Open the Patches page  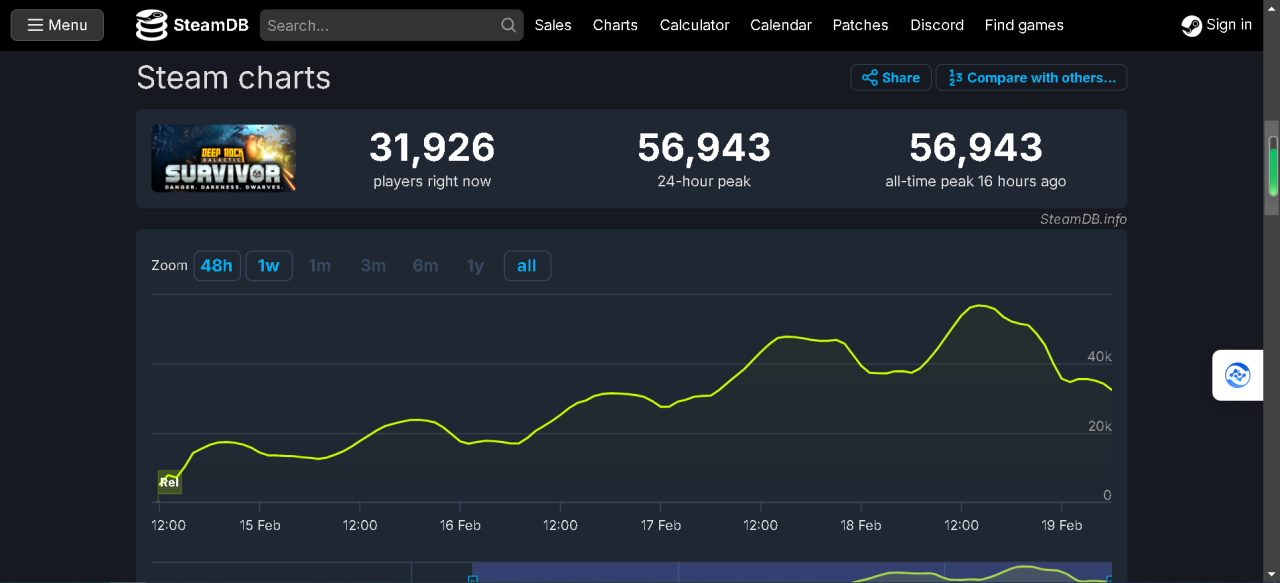click(861, 25)
